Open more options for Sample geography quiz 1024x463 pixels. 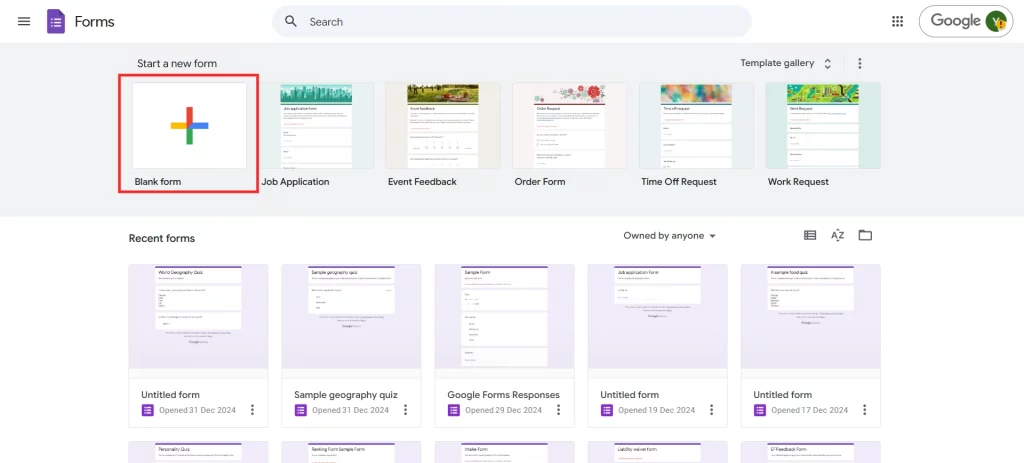click(406, 410)
